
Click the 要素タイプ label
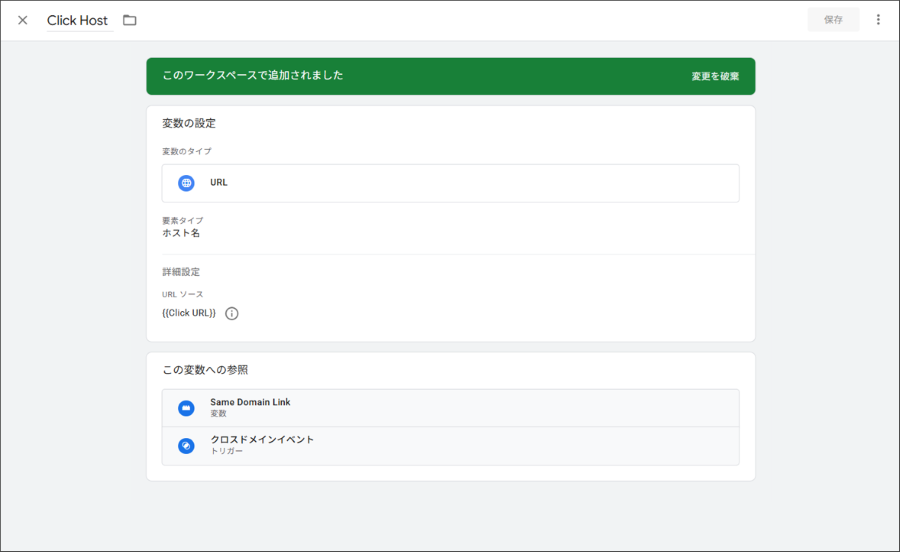click(x=183, y=220)
